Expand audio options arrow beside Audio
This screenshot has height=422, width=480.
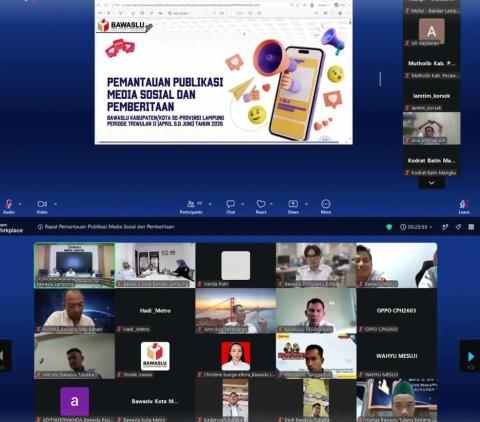click(x=20, y=204)
